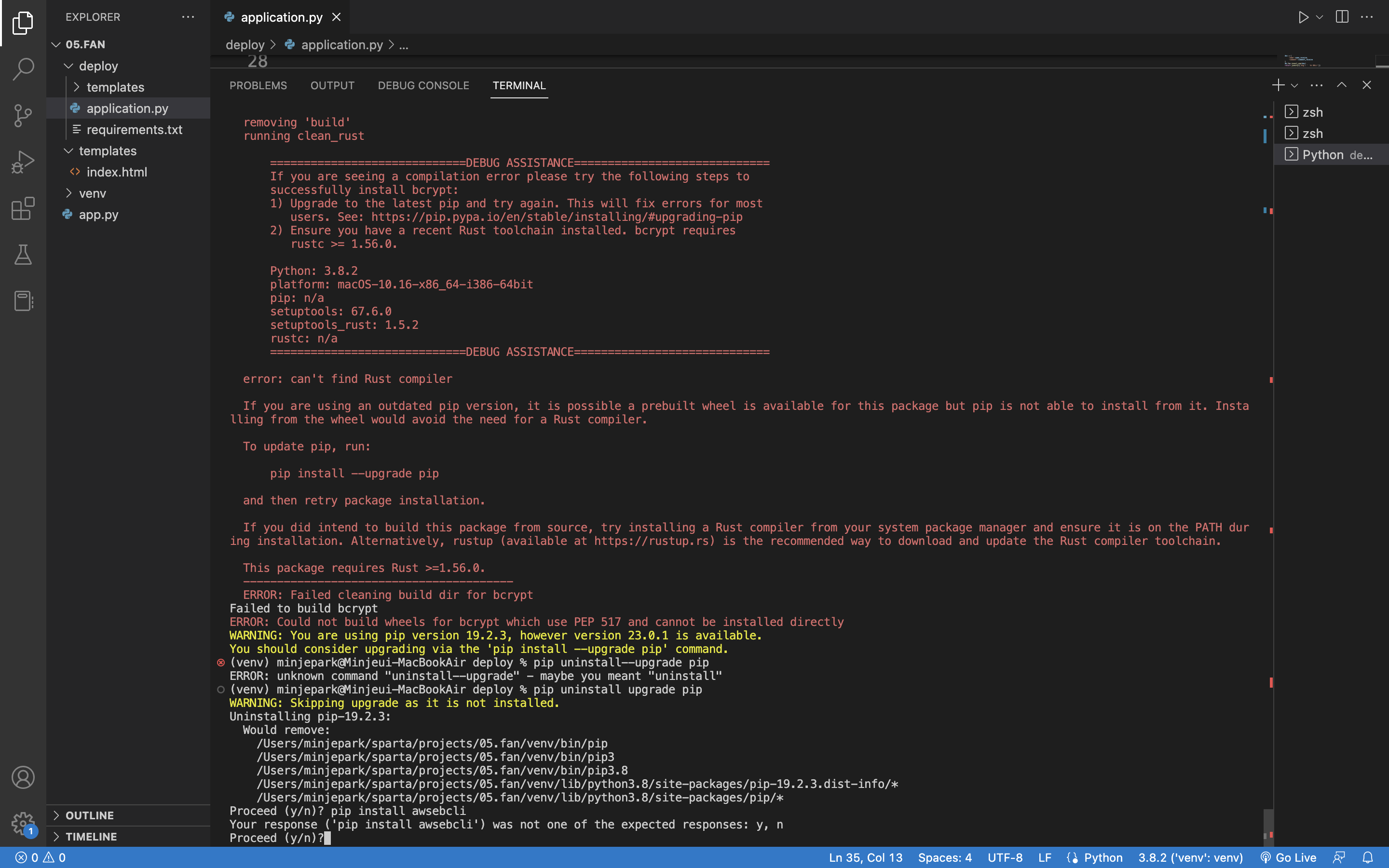Expand the OUTLINE section
Image resolution: width=1389 pixels, height=868 pixels.
pyautogui.click(x=129, y=815)
